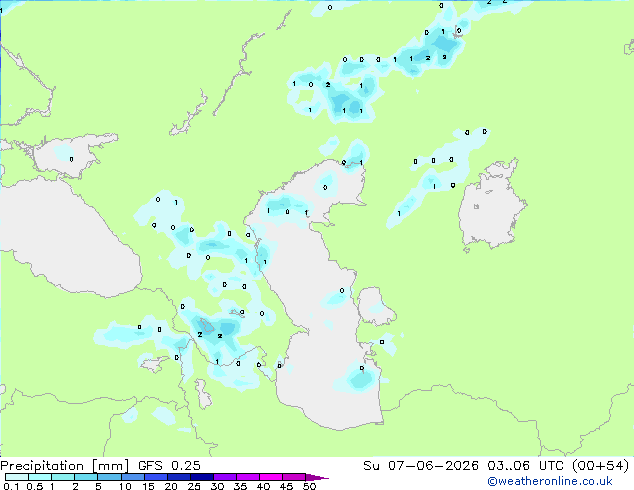Screen dimensions: 634x490
Task: Click the '40' legend scale label
Action: coord(263,486)
